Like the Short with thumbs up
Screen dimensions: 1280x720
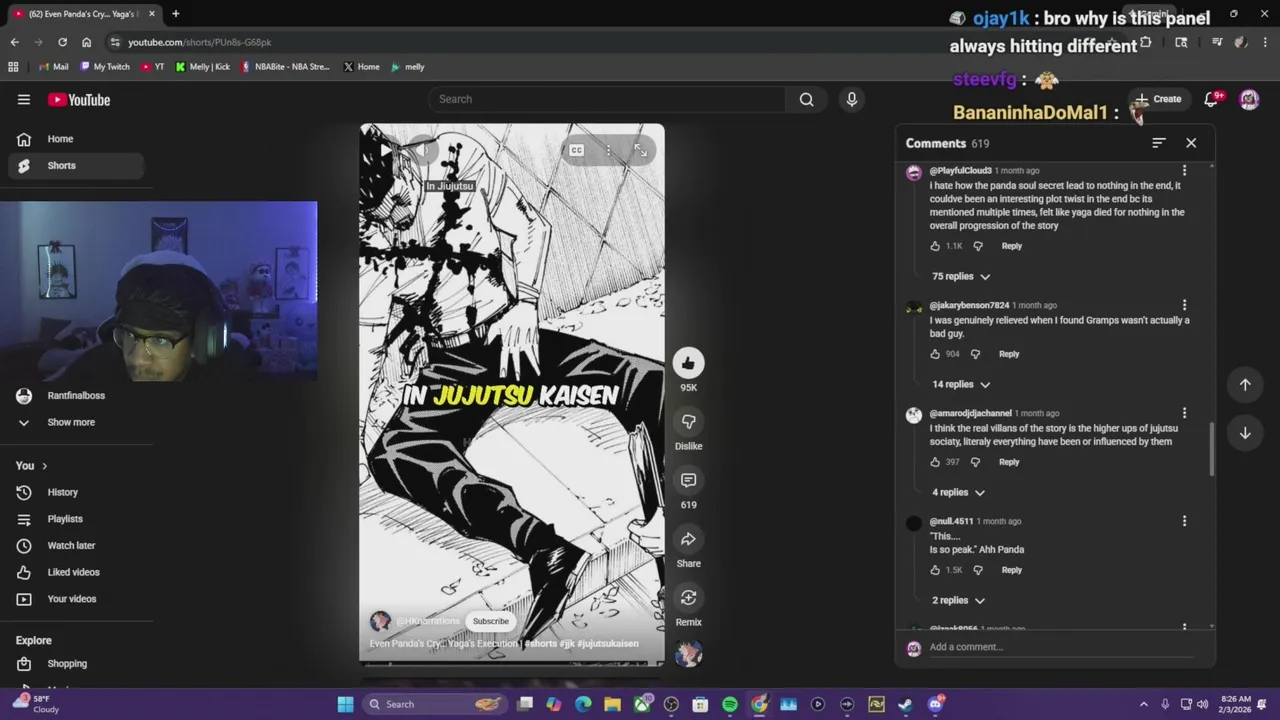click(688, 363)
